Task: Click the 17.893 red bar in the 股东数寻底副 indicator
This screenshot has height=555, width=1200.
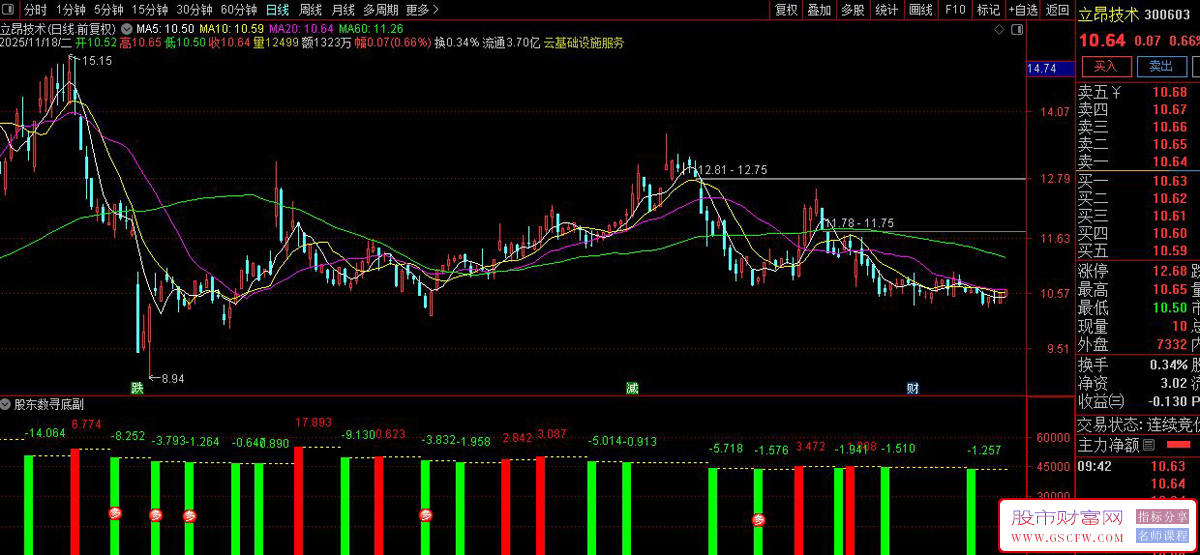Action: pos(298,501)
